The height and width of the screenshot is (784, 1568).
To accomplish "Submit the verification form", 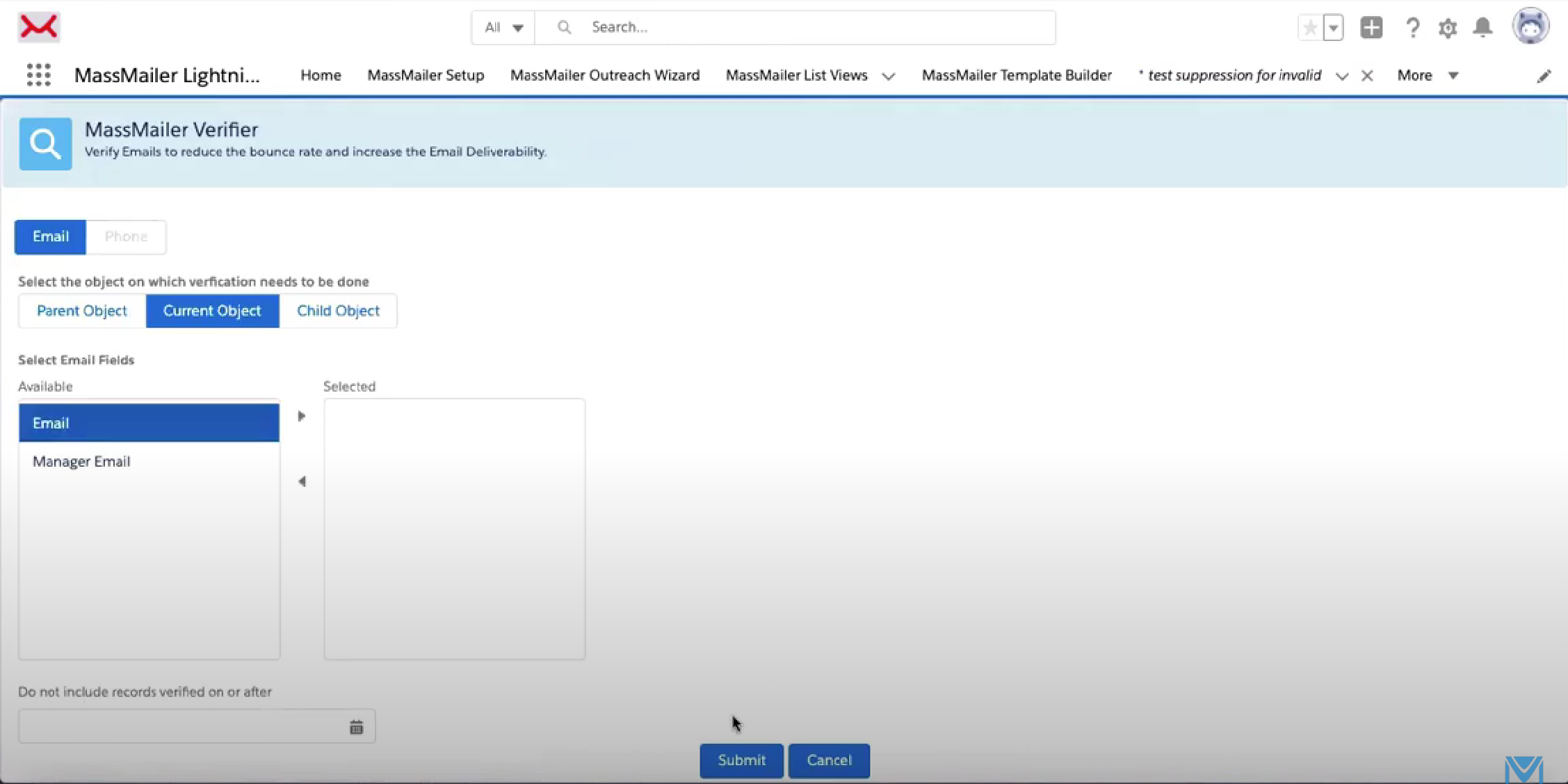I will [741, 760].
